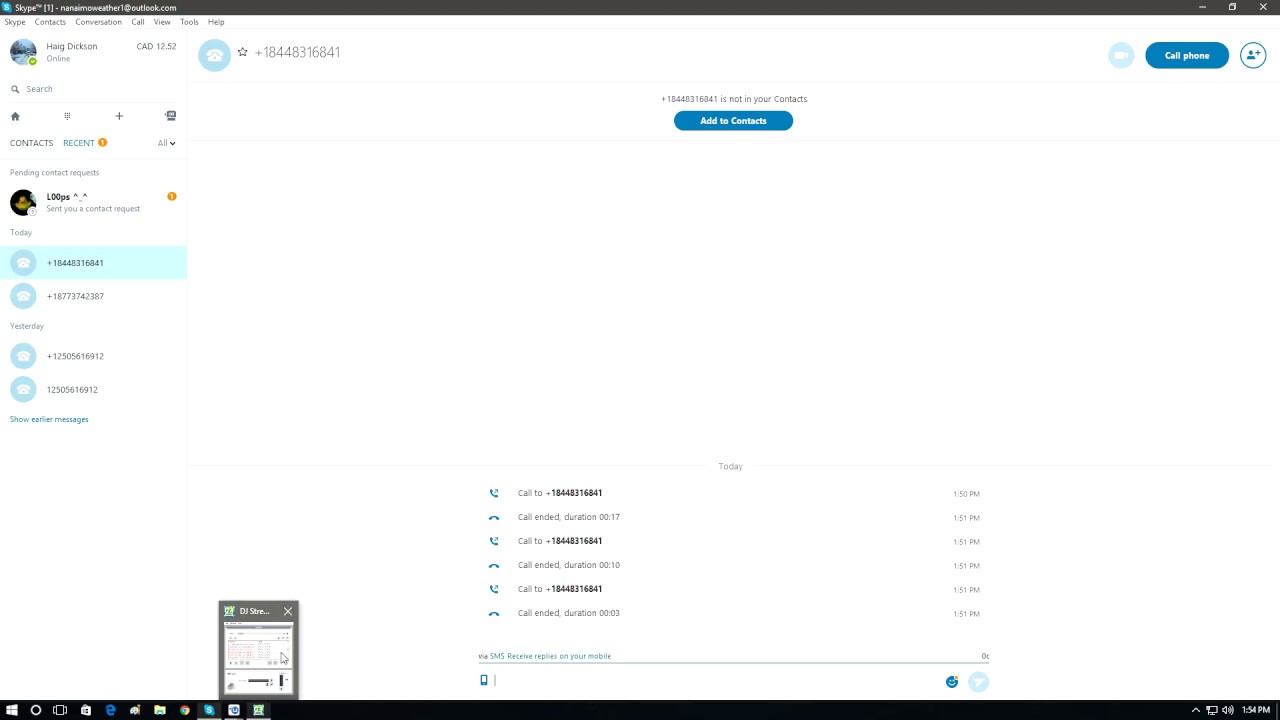Toggle favorite star next to +18448316841 header
This screenshot has width=1280, height=720.
pos(242,52)
